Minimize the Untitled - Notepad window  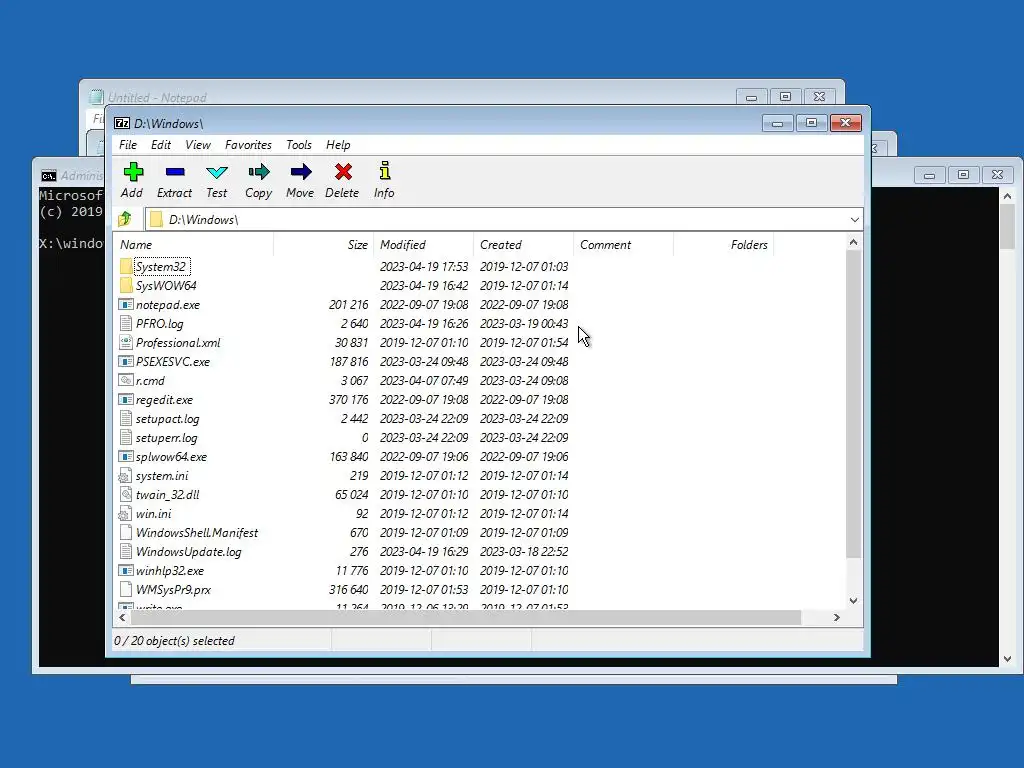[752, 97]
